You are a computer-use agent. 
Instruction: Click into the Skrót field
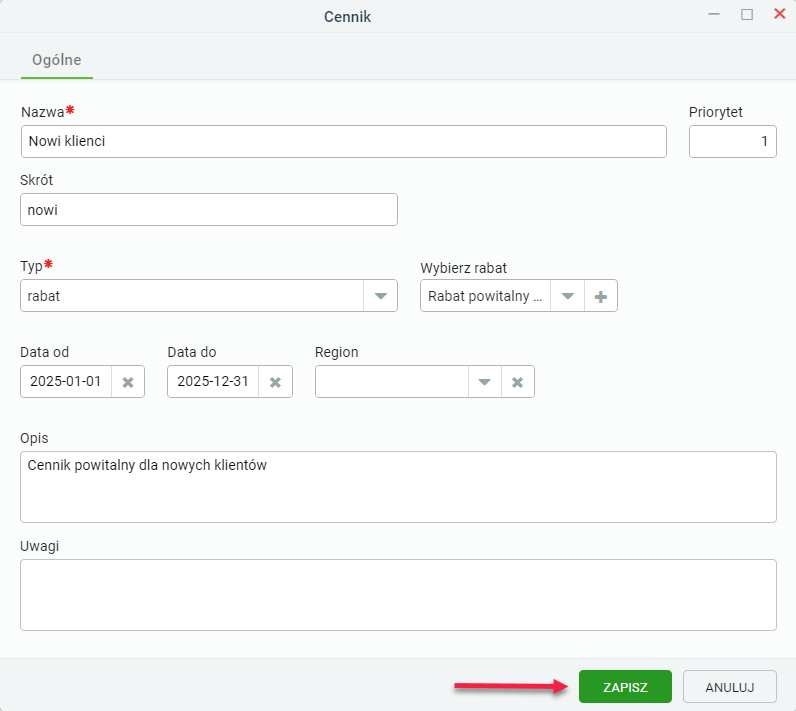click(209, 210)
